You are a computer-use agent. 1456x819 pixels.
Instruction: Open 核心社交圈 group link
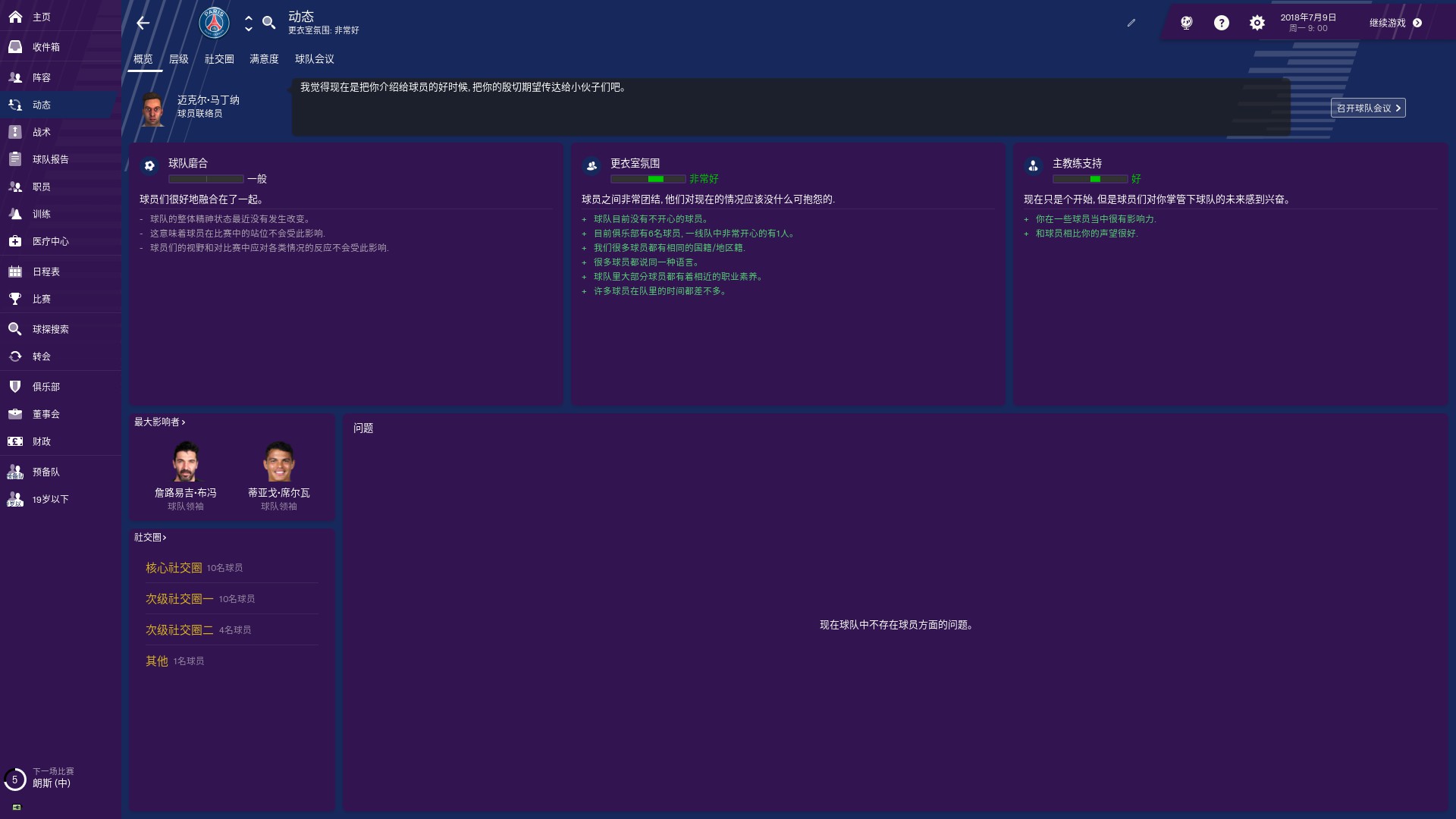pos(174,568)
